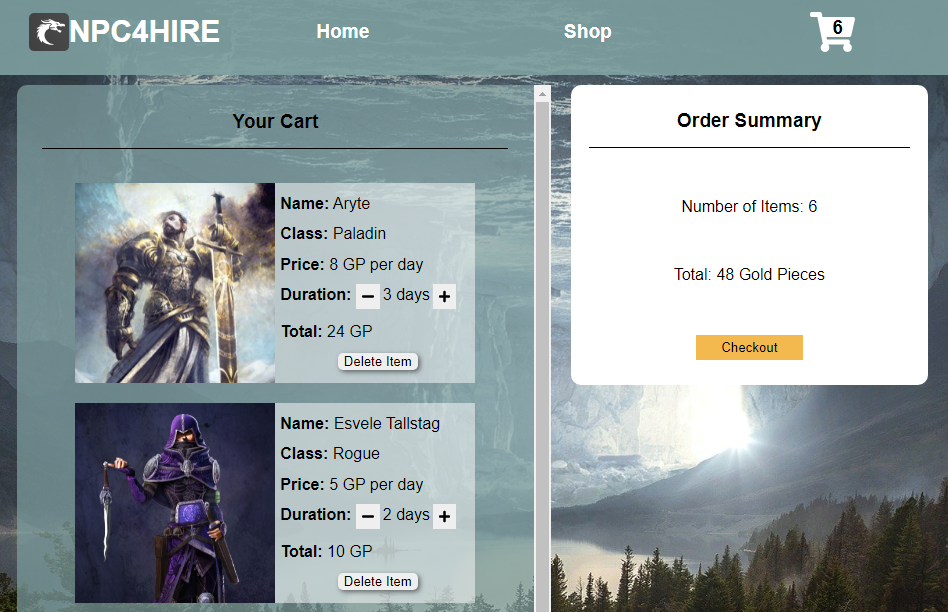Increase Aryte's duration with plus button
This screenshot has width=948, height=612.
pos(444,296)
